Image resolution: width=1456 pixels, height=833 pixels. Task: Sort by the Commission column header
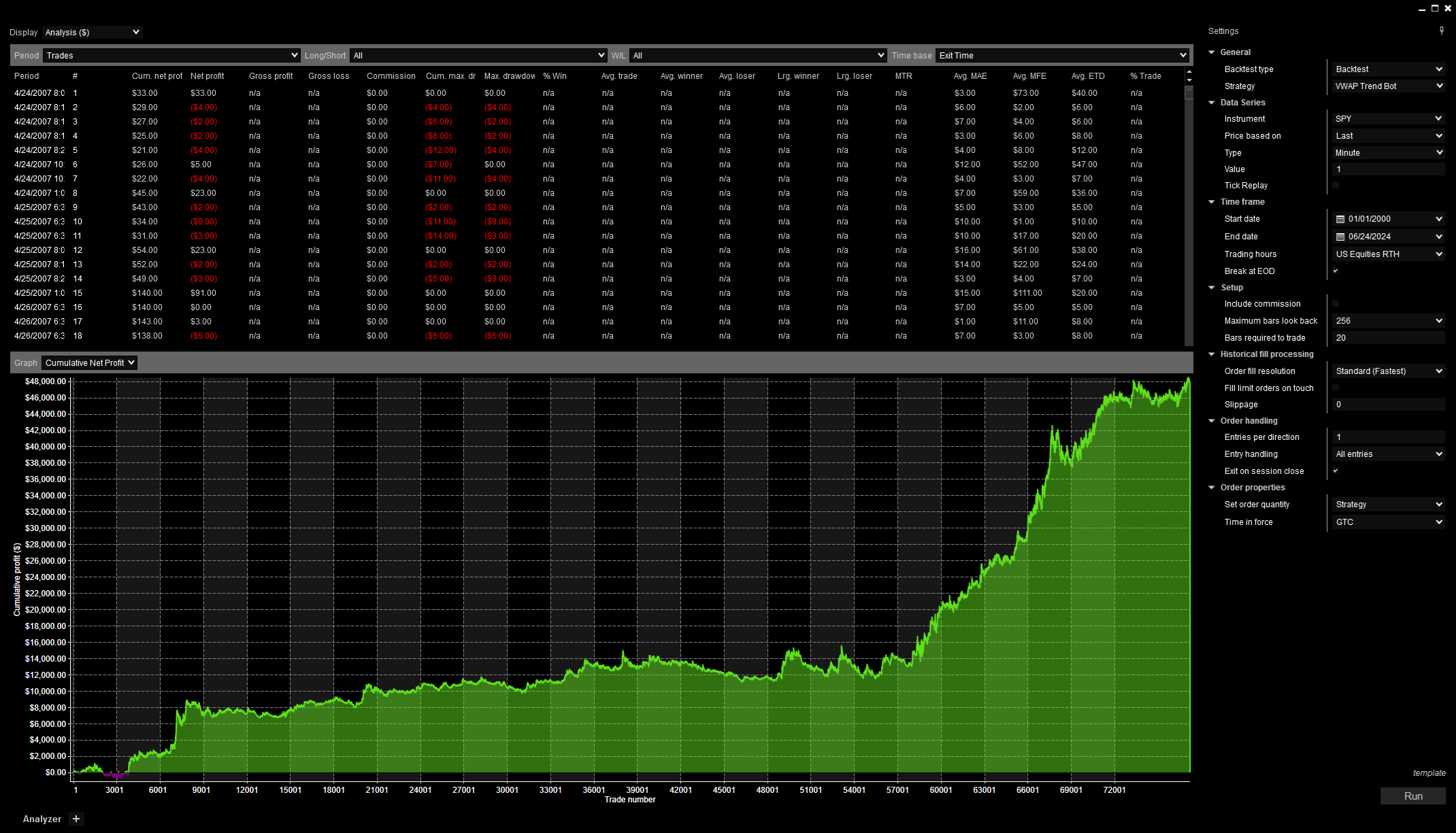tap(391, 76)
